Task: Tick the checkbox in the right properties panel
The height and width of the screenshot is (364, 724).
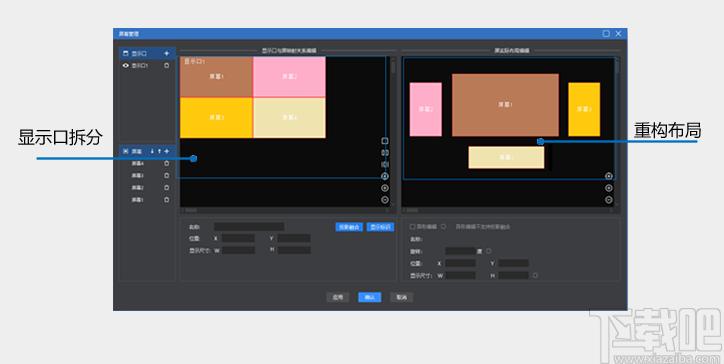Action: point(412,227)
